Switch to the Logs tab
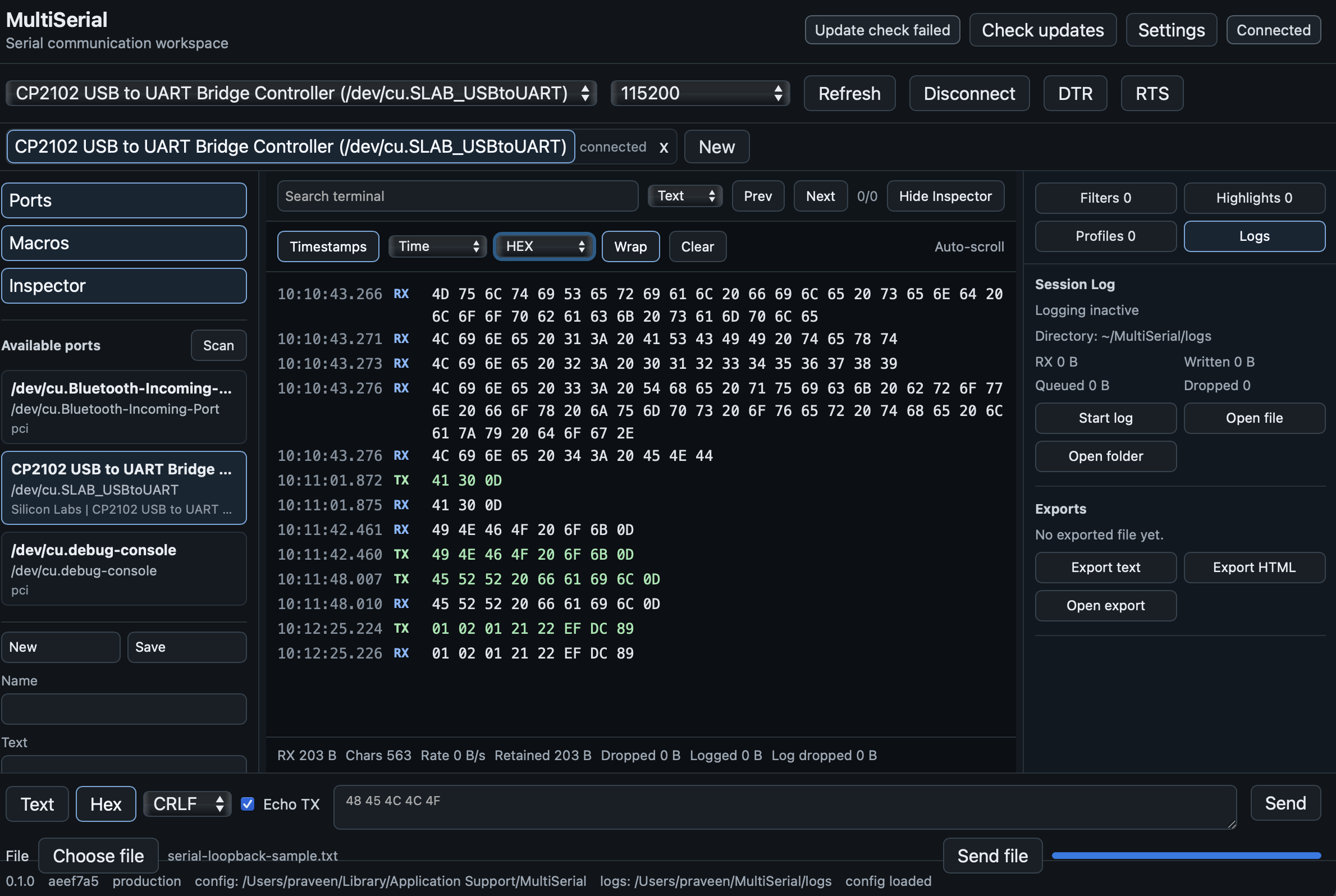Screen dimensions: 1336x896 coord(1254,236)
